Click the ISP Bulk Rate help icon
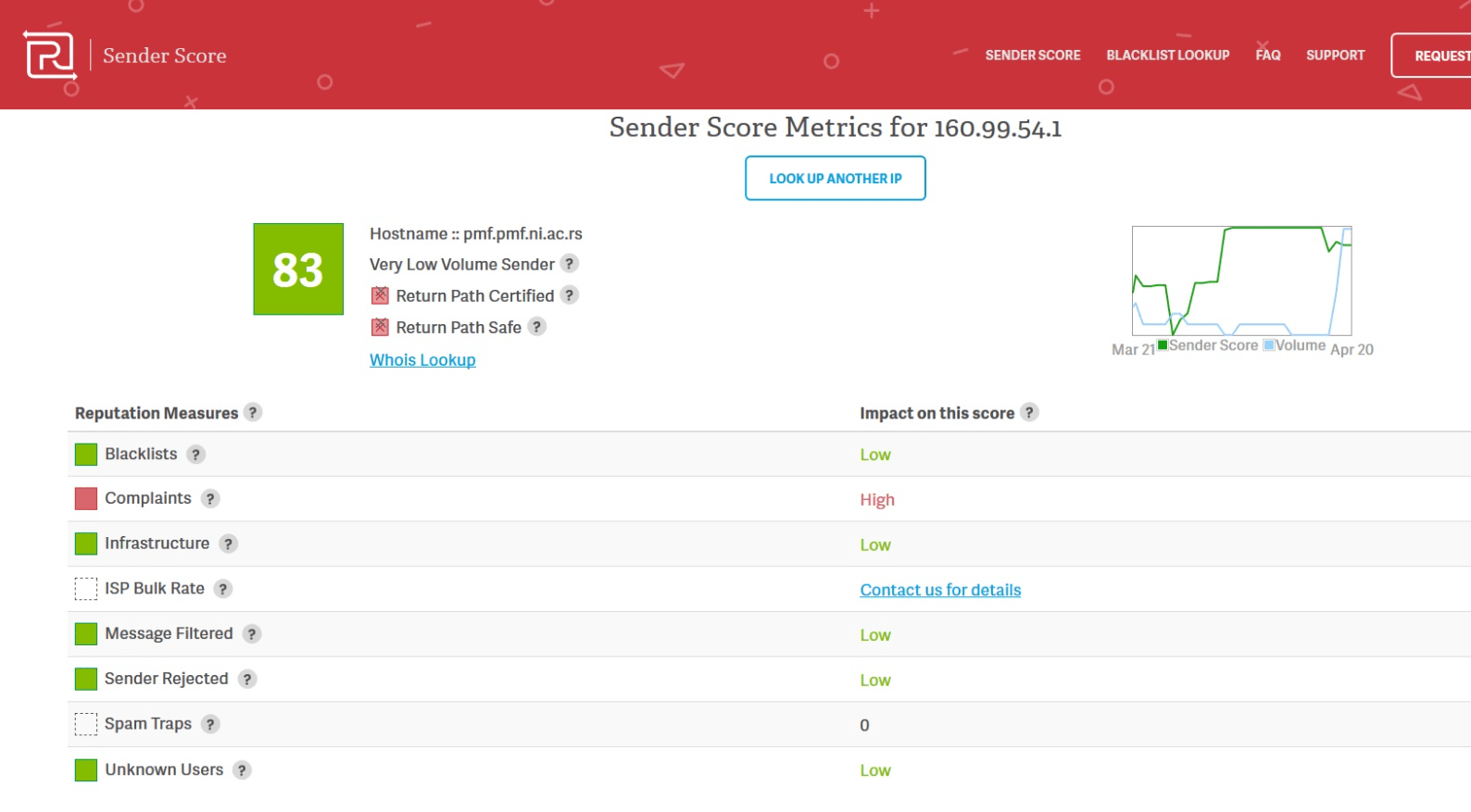The image size is (1471, 812). (x=223, y=589)
